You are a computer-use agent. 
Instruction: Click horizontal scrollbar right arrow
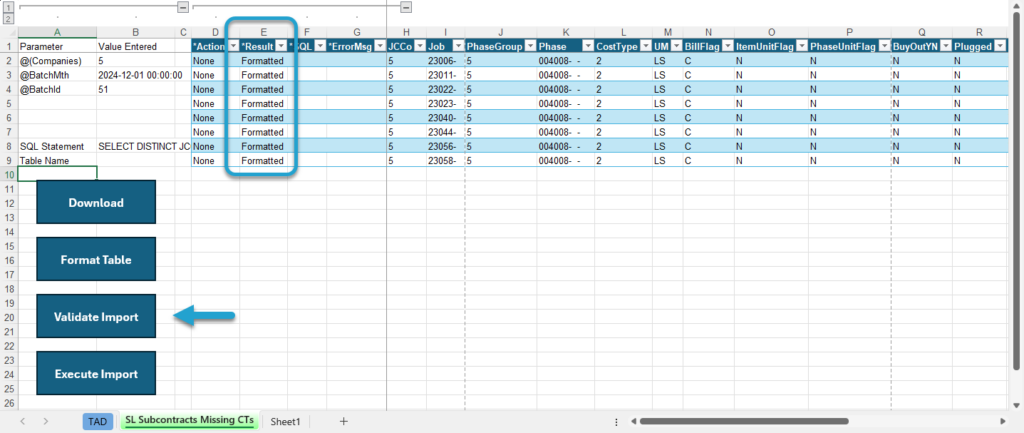click(1002, 421)
